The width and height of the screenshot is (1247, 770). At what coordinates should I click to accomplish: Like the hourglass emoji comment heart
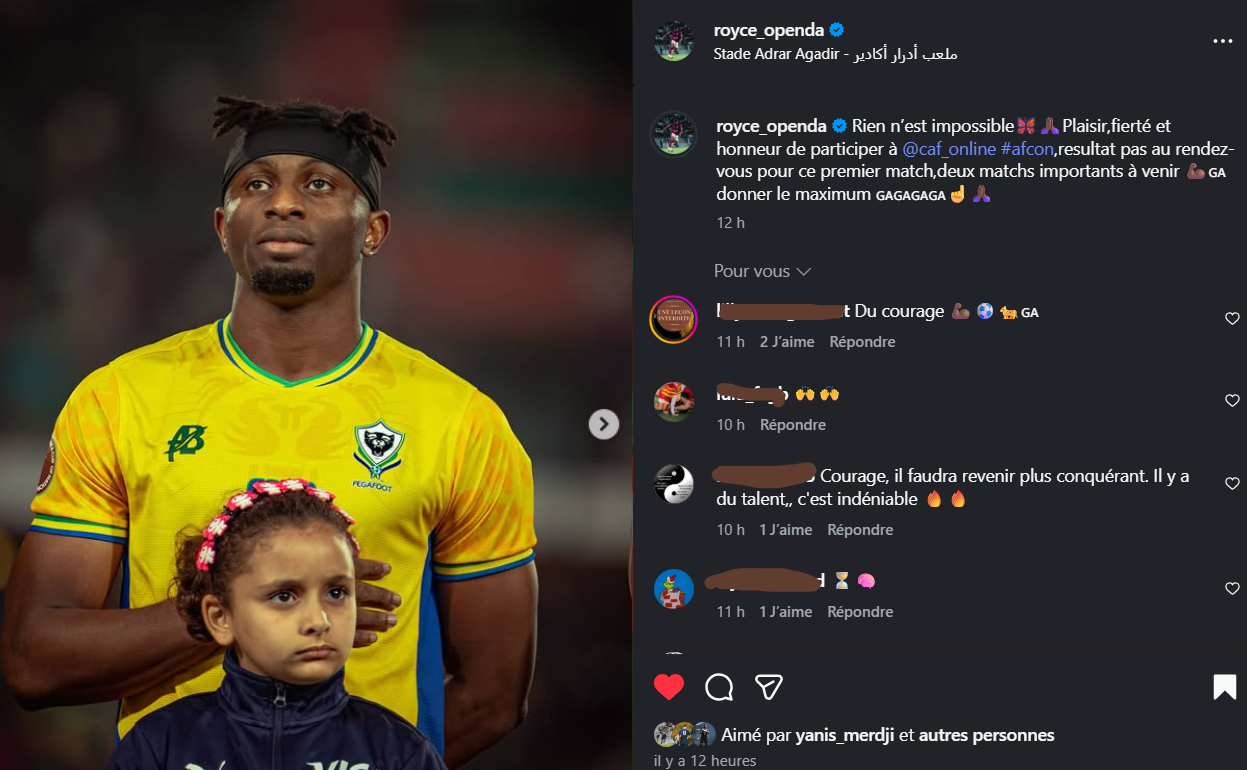pyautogui.click(x=1232, y=589)
